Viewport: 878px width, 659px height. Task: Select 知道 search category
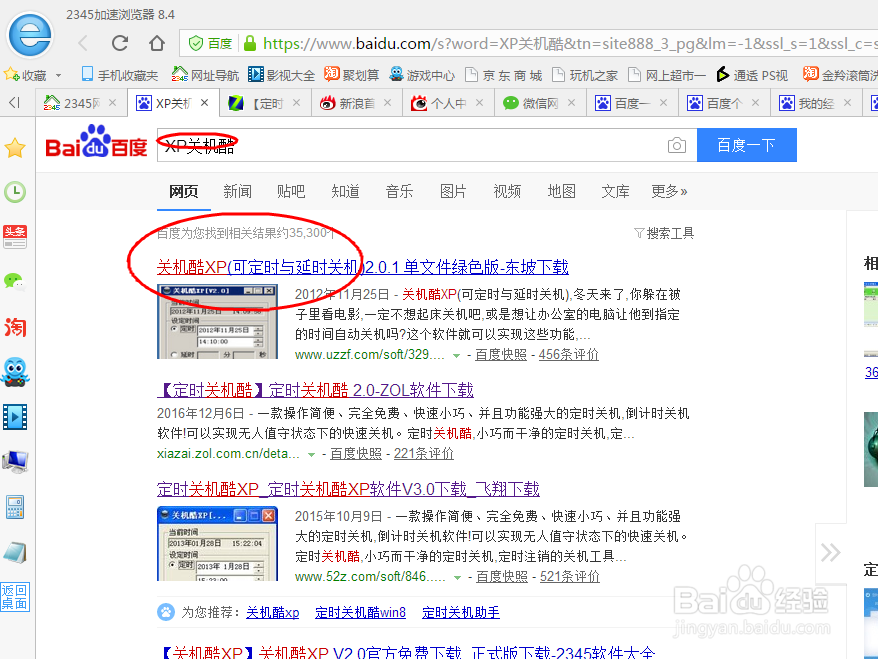345,191
